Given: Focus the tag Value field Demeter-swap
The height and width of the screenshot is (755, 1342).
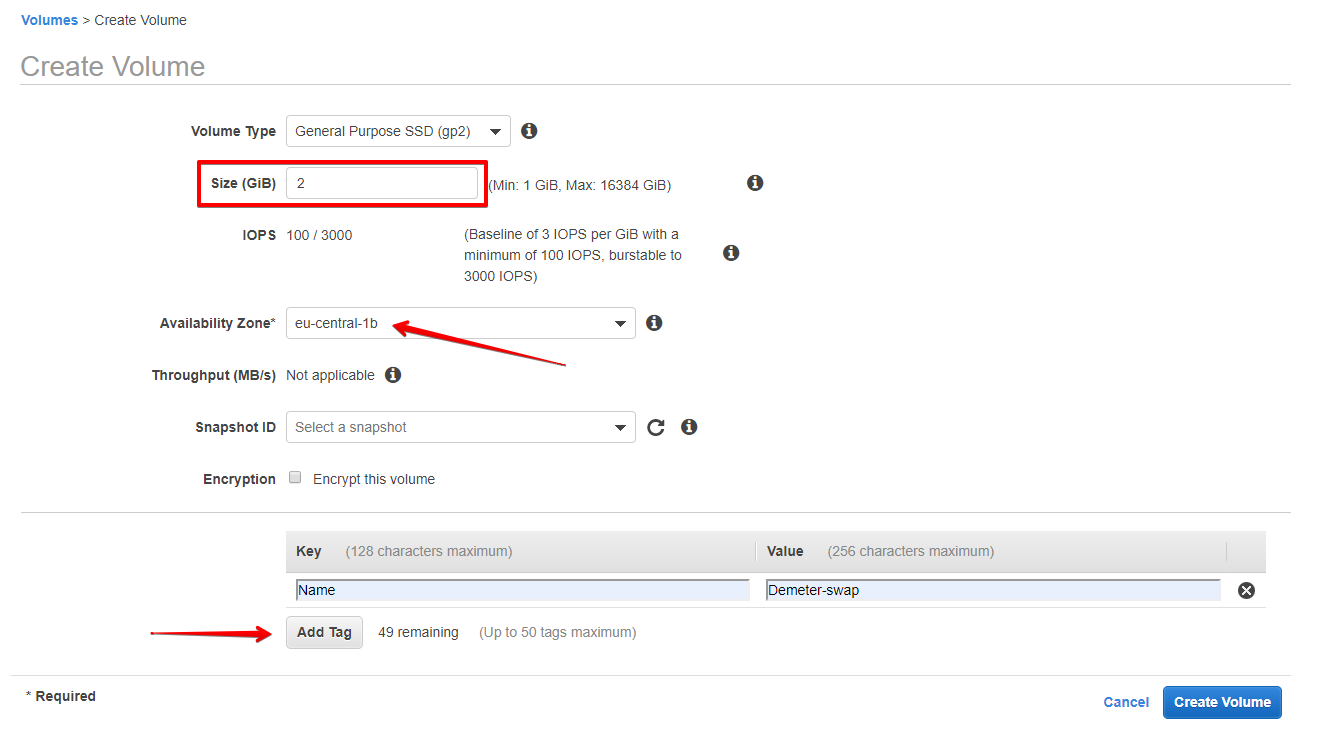Looking at the screenshot, I should 994,590.
